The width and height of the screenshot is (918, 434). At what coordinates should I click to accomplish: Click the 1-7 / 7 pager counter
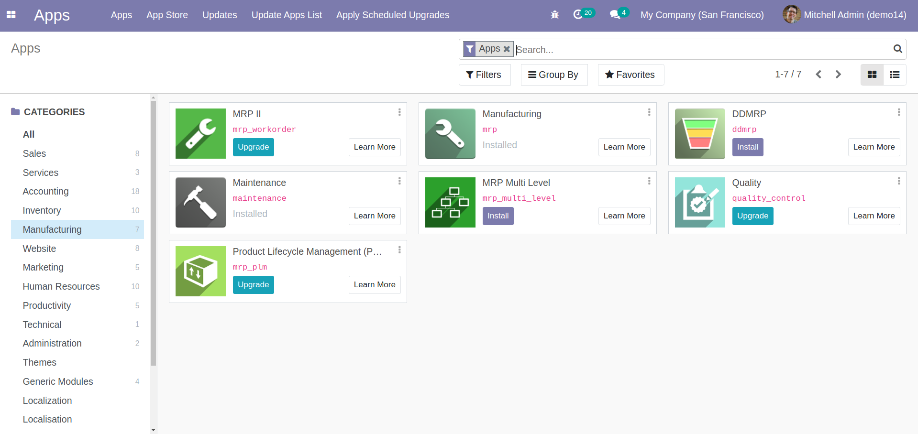(x=788, y=74)
